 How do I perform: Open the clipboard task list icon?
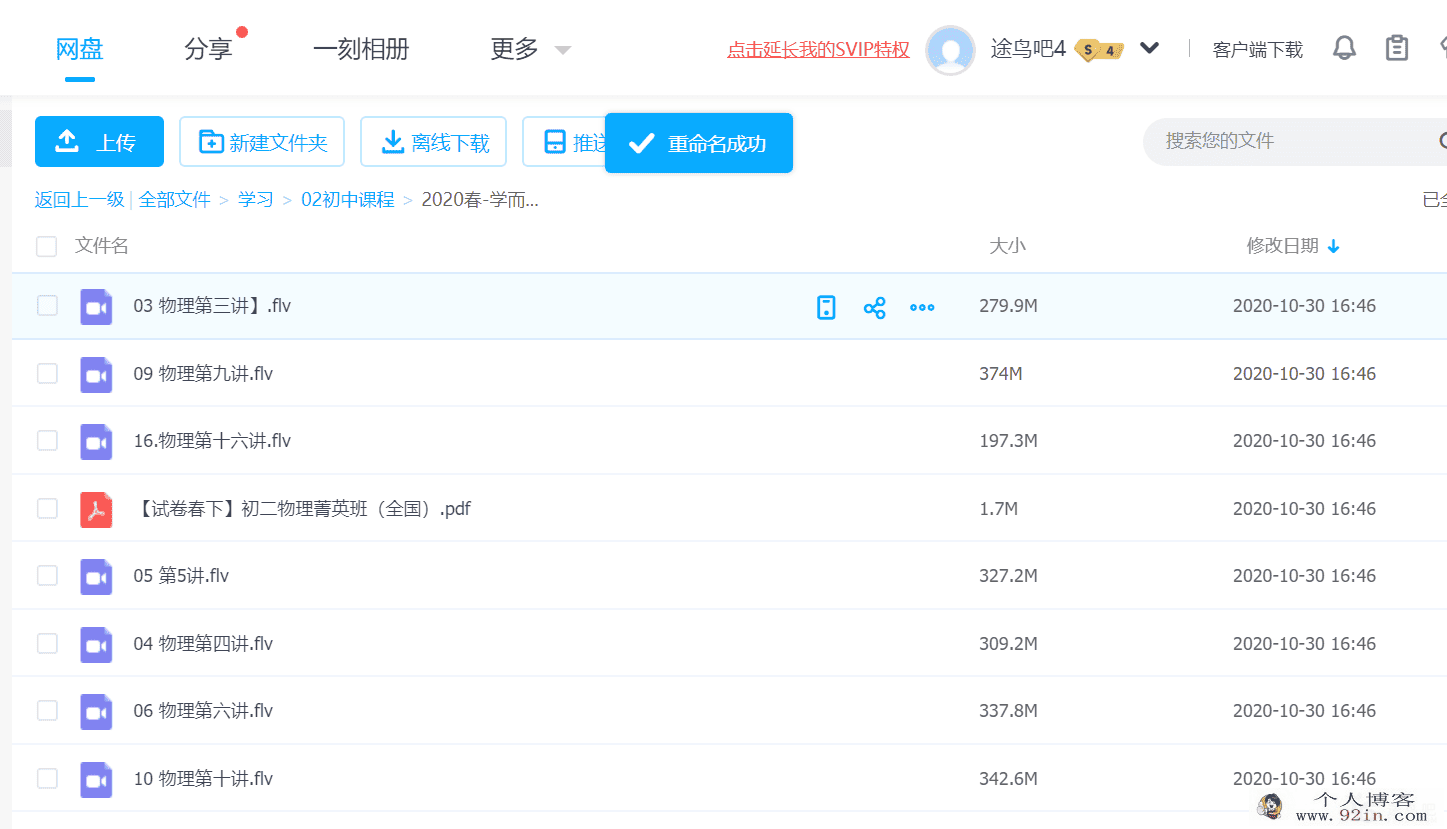pyautogui.click(x=1397, y=48)
